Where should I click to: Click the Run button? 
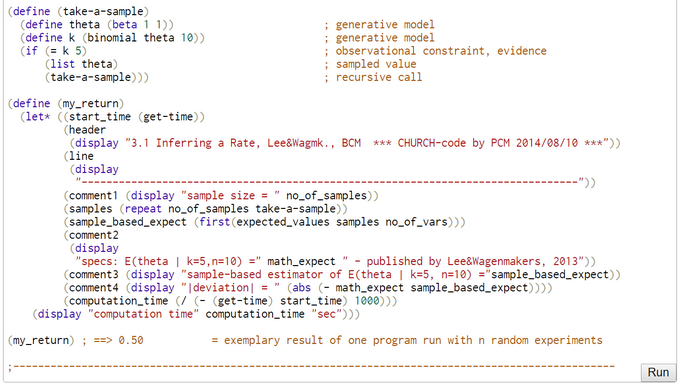(658, 372)
